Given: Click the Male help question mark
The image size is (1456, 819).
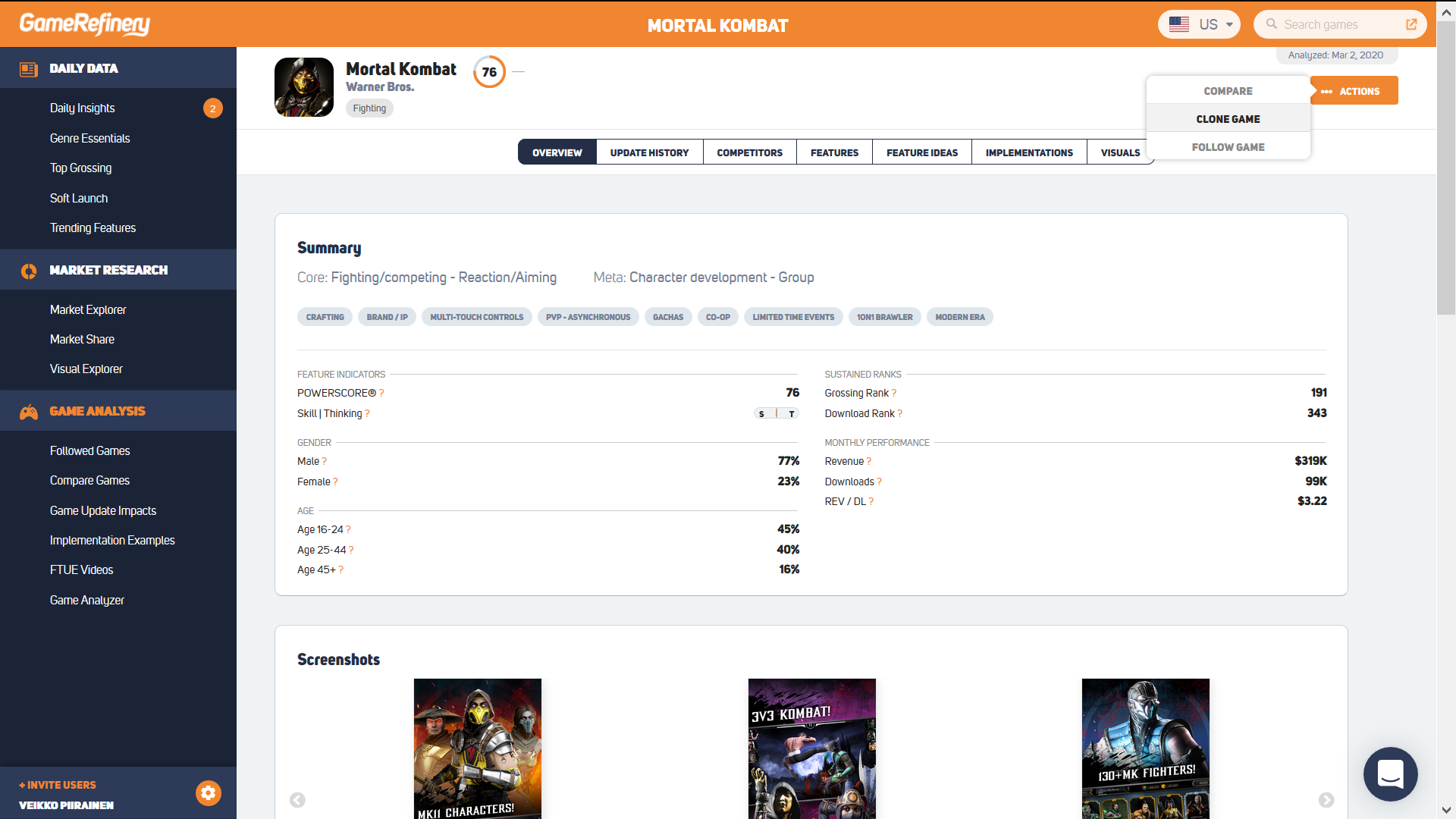Looking at the screenshot, I should (325, 462).
